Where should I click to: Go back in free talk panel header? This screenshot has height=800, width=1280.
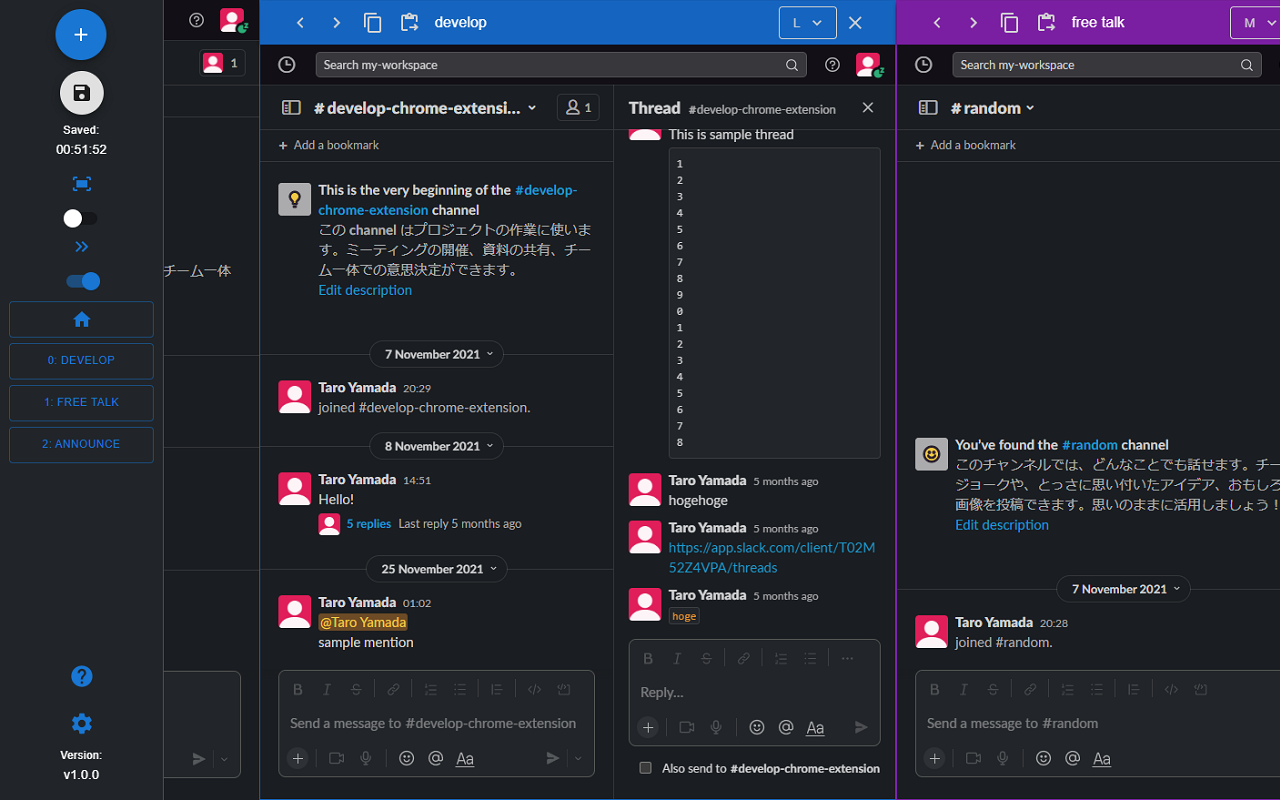coord(937,22)
